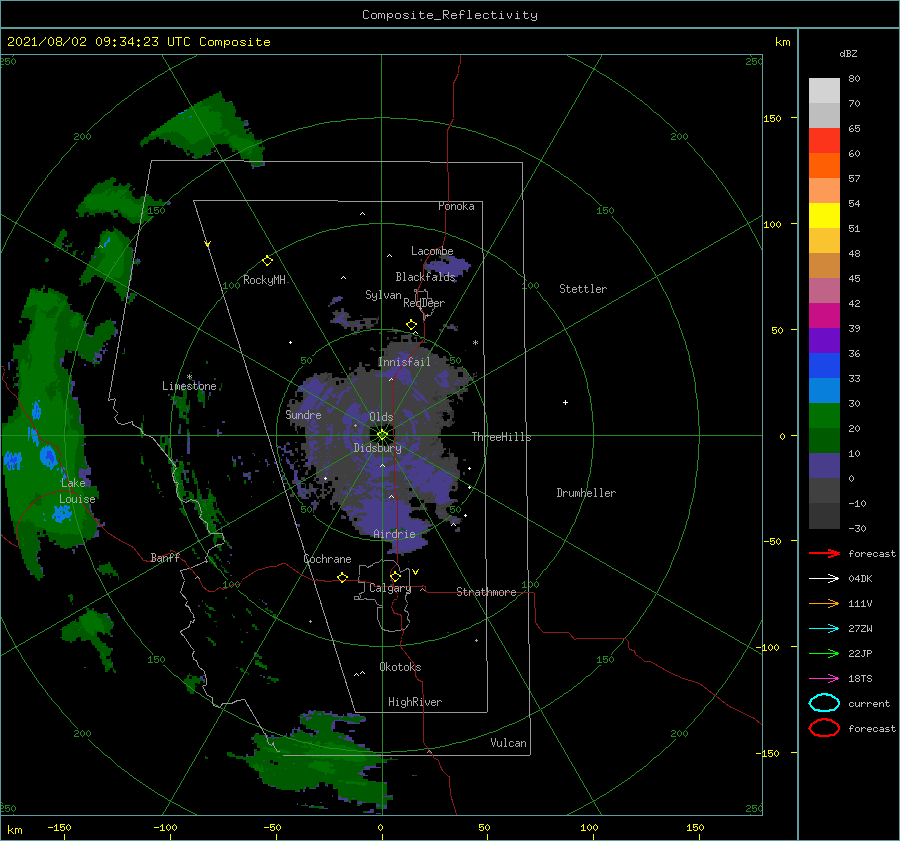
Task: Click the Innisfail label
Action: [404, 362]
